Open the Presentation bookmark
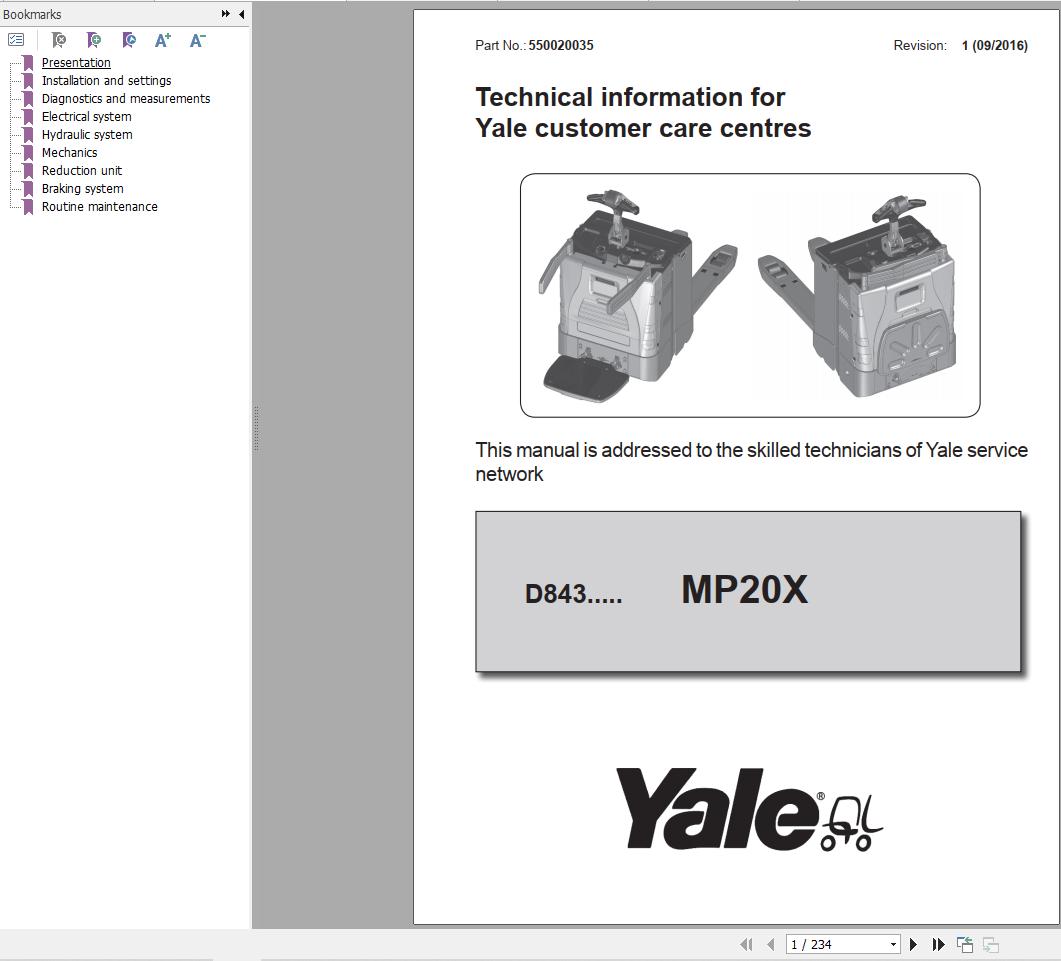1061x961 pixels. (x=76, y=62)
